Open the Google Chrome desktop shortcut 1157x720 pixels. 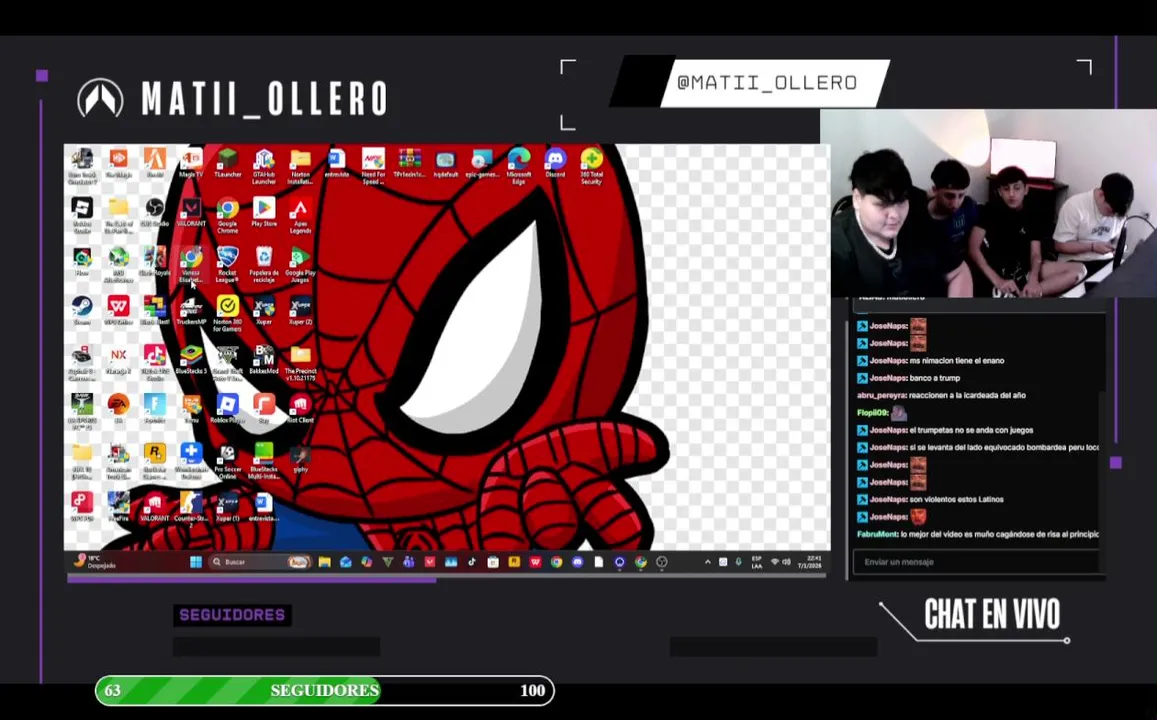227,215
